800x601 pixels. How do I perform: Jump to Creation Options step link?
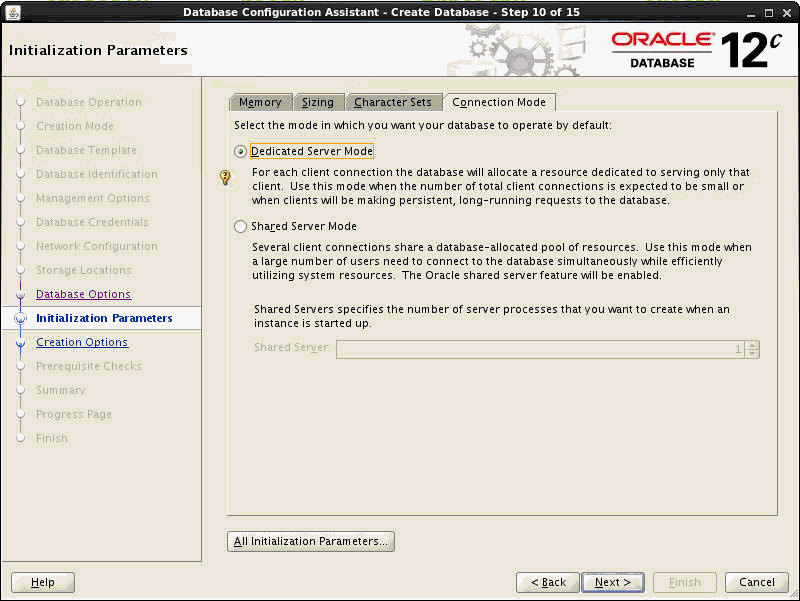pos(82,342)
